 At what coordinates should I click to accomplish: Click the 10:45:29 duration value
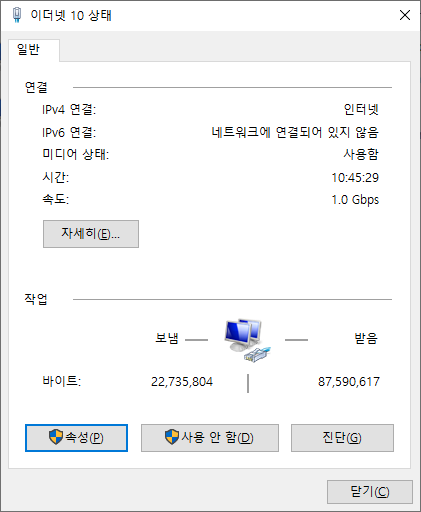(355, 177)
